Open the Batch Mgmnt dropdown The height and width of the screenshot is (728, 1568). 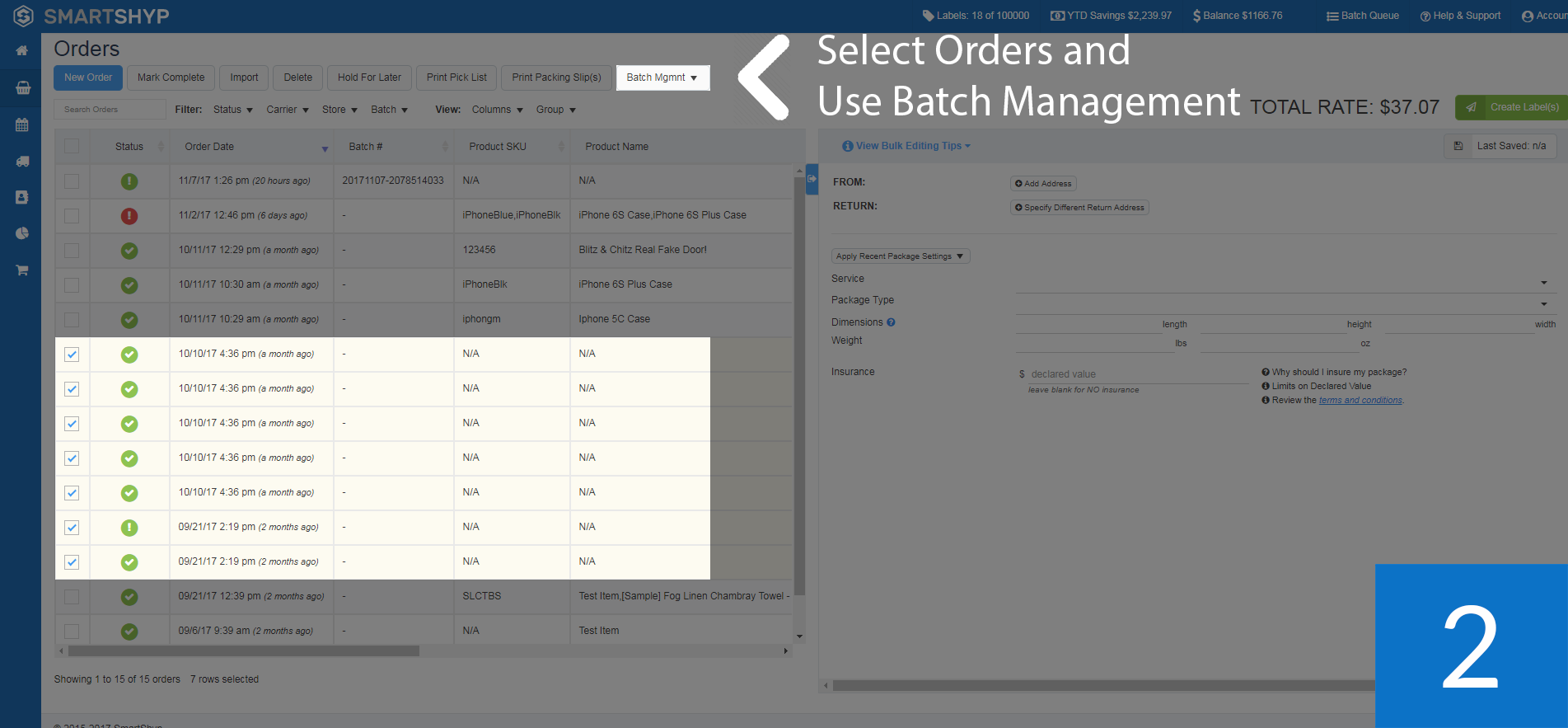tap(662, 77)
